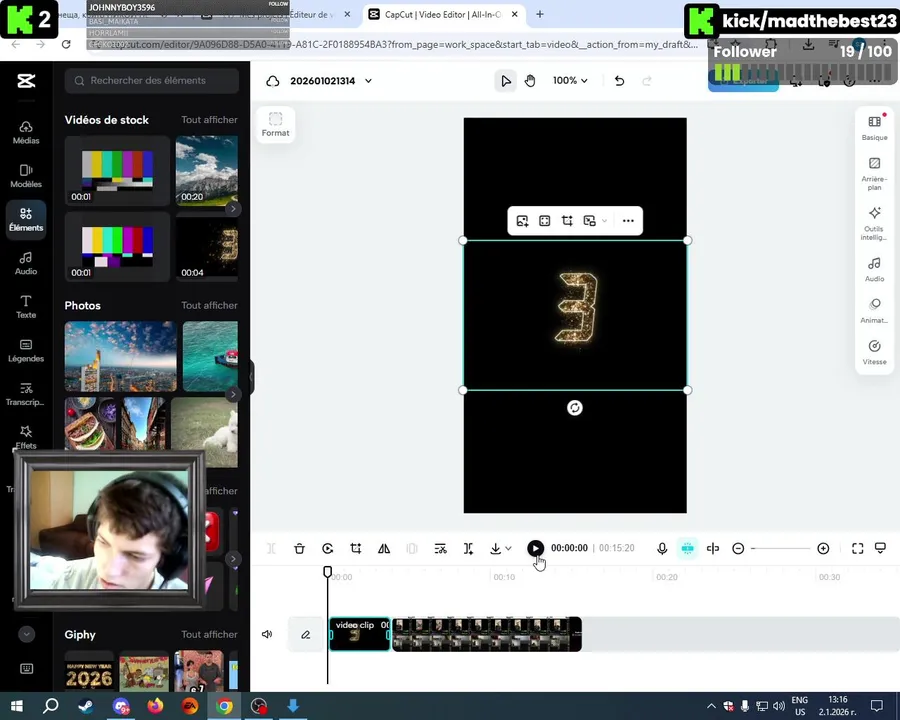Play the video preview
Image resolution: width=900 pixels, height=720 pixels.
[x=535, y=548]
